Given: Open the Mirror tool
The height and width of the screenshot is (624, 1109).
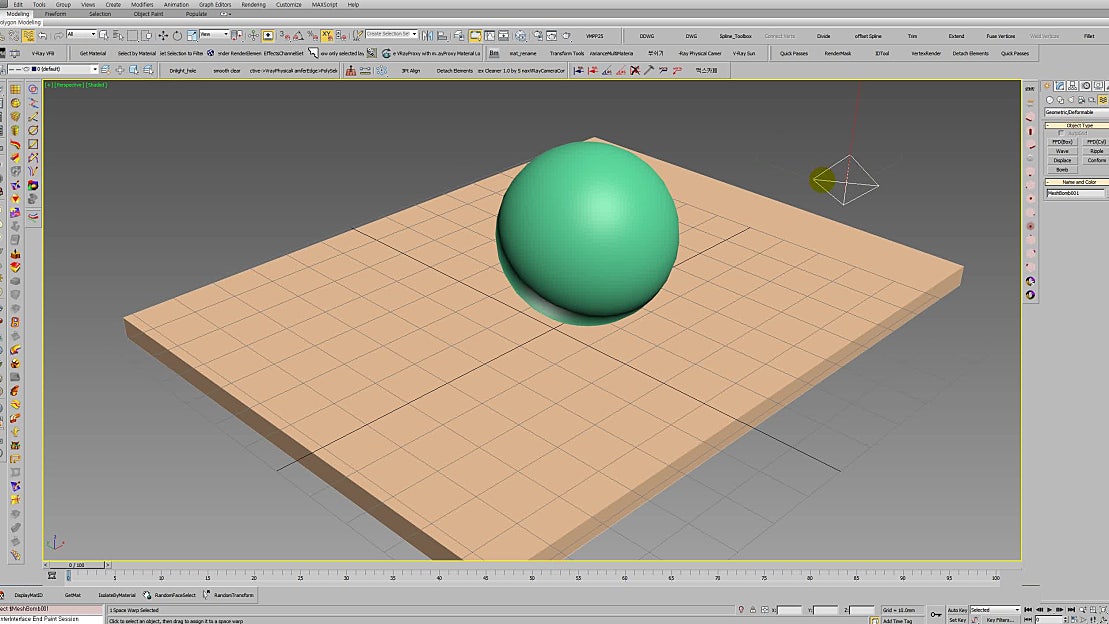Looking at the screenshot, I should point(427,36).
